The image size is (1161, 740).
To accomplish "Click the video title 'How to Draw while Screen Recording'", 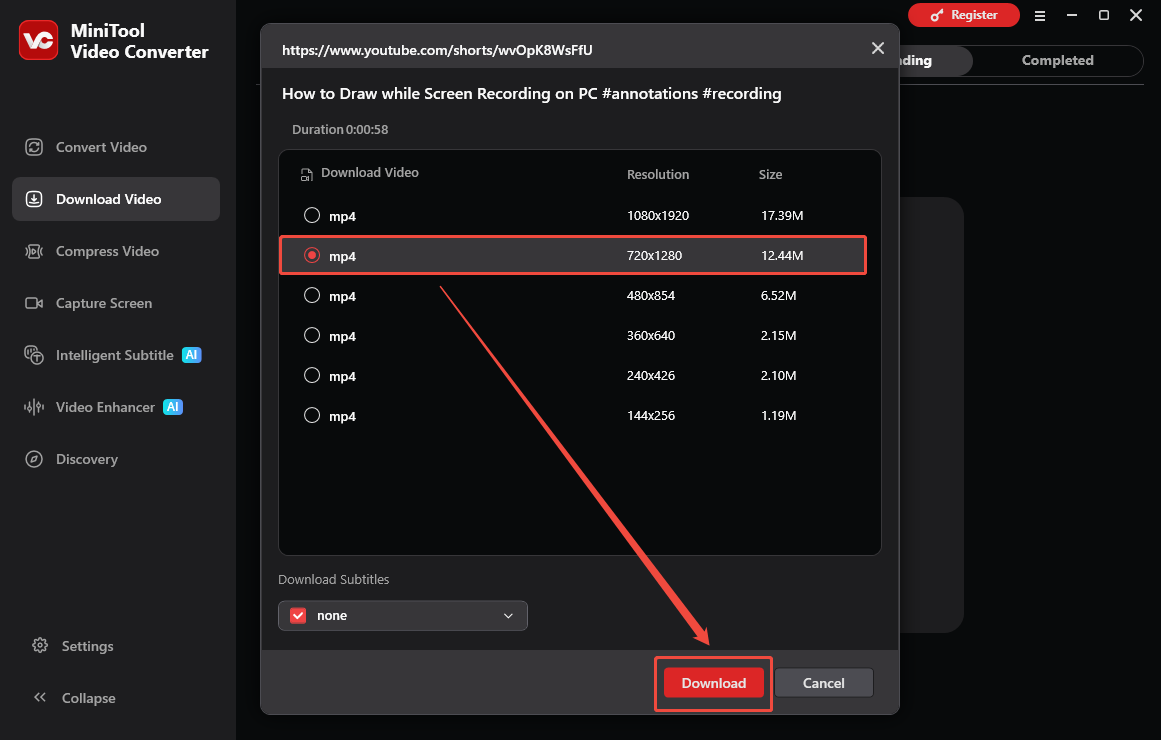I will [x=532, y=94].
